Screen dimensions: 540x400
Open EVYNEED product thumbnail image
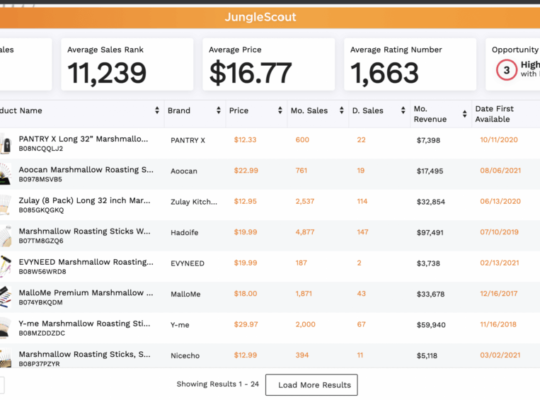[x=6, y=266]
